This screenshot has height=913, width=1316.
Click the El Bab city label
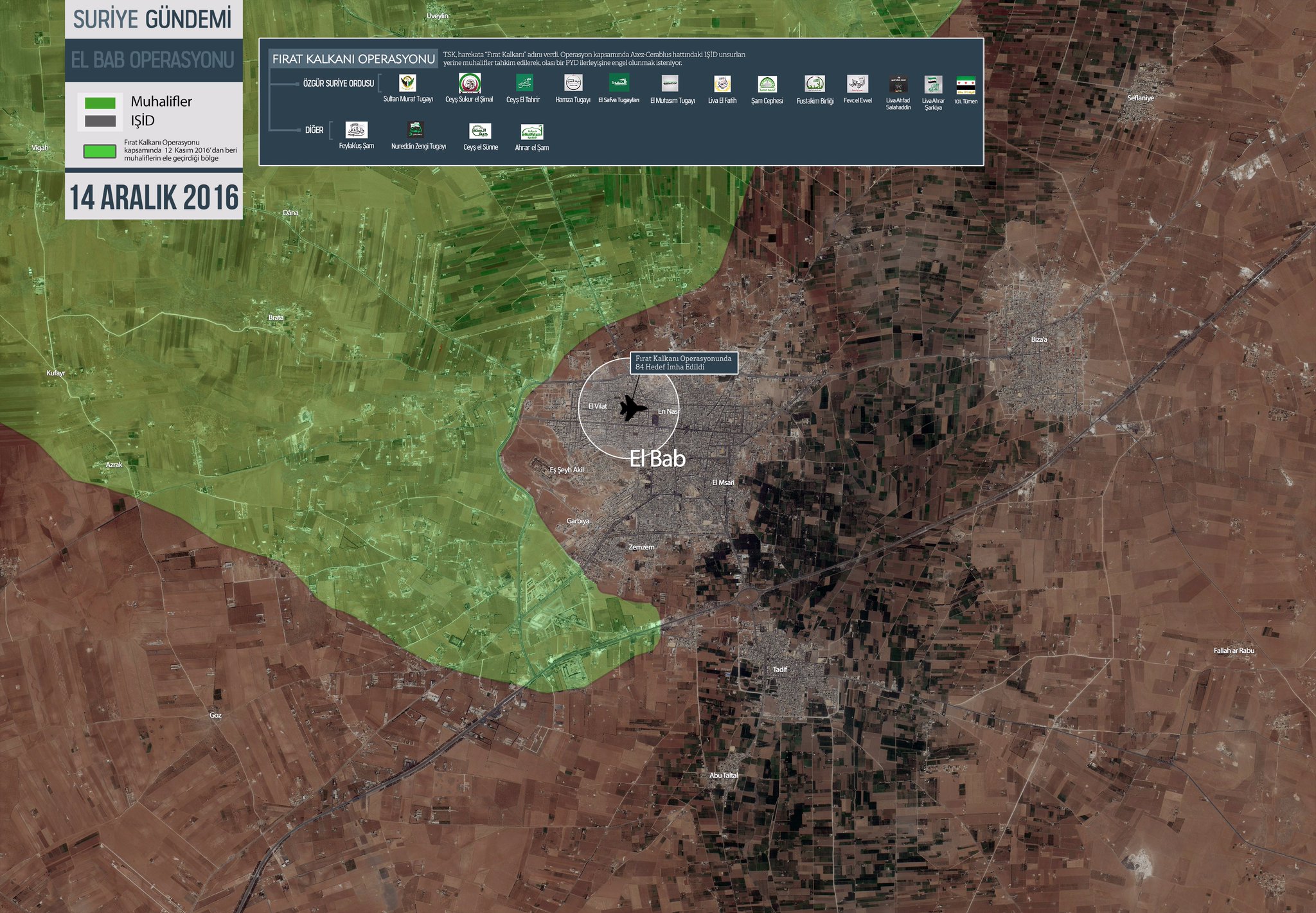point(657,459)
